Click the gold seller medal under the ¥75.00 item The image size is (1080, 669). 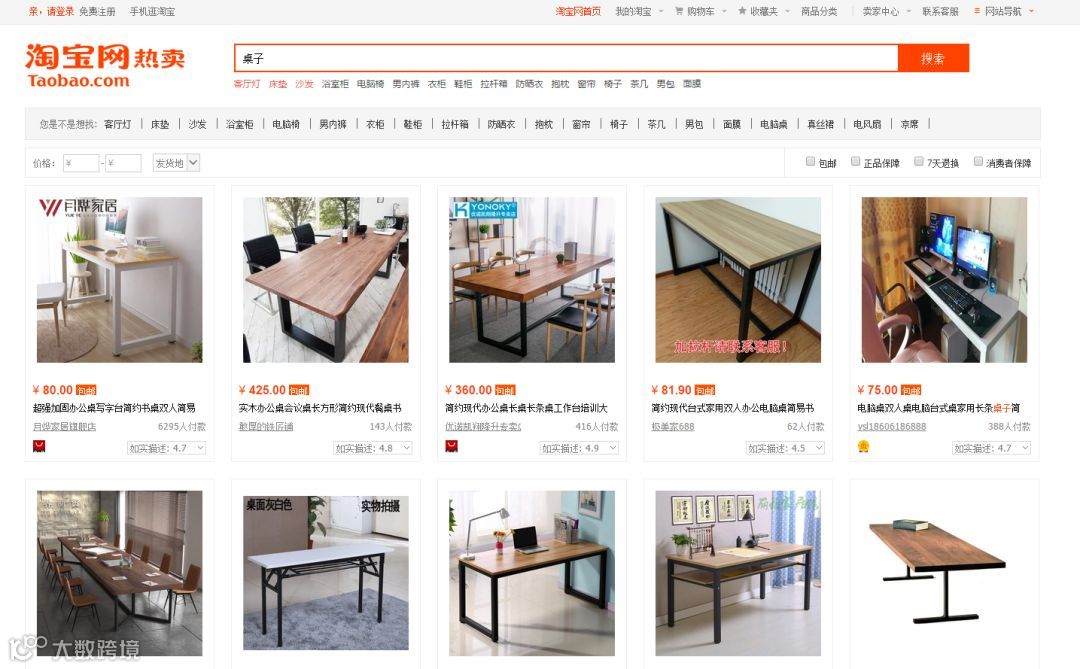[863, 446]
